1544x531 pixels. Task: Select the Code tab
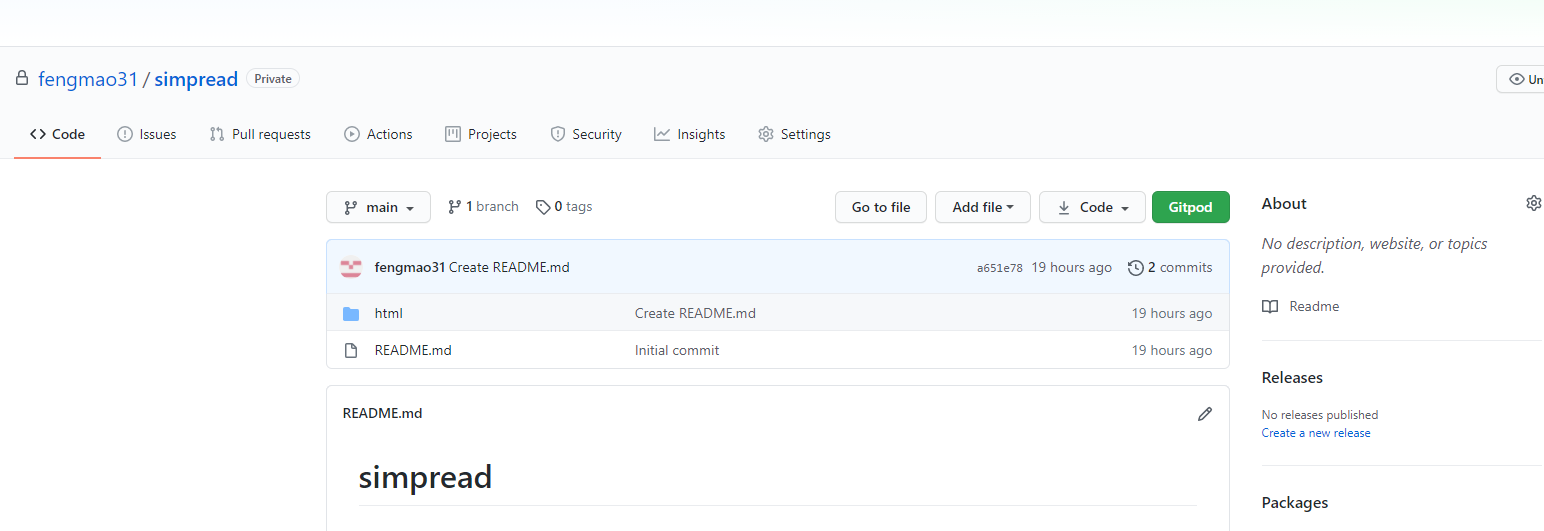(57, 134)
